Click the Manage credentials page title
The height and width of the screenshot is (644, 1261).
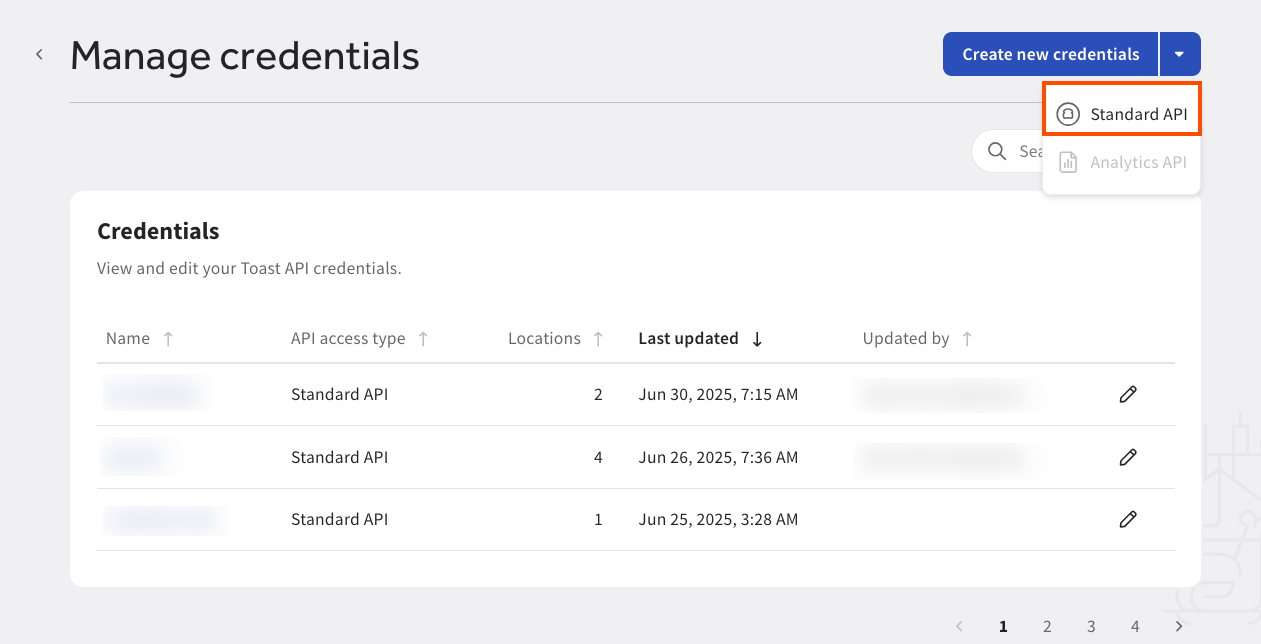[x=245, y=55]
